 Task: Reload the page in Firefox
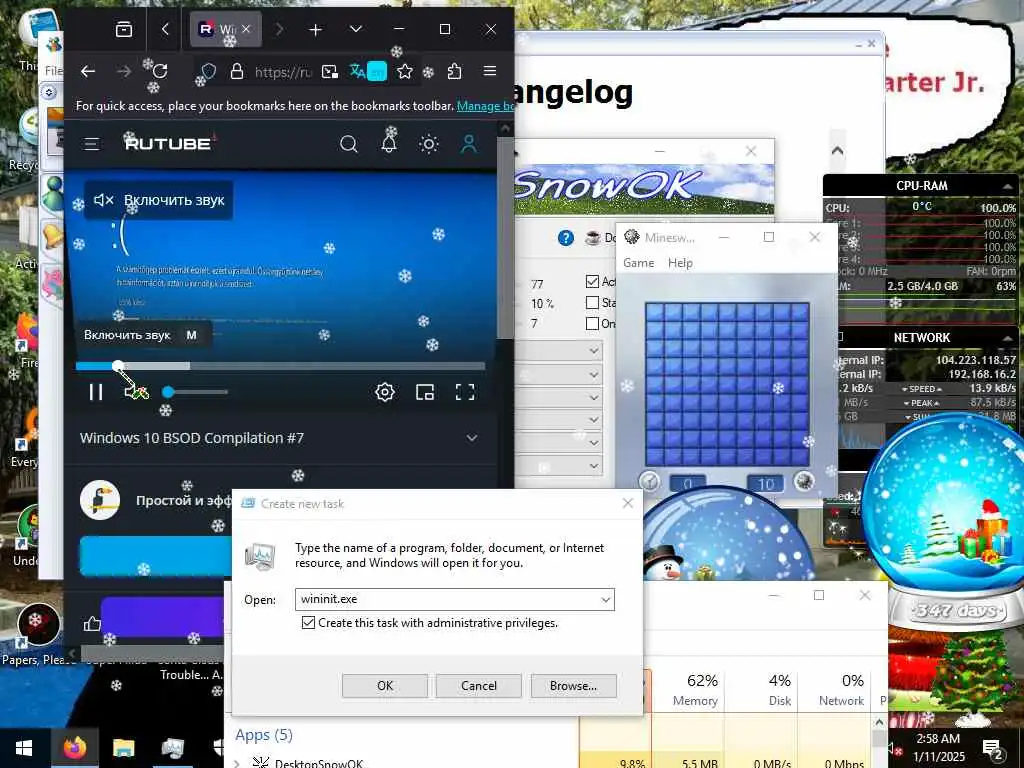point(160,71)
